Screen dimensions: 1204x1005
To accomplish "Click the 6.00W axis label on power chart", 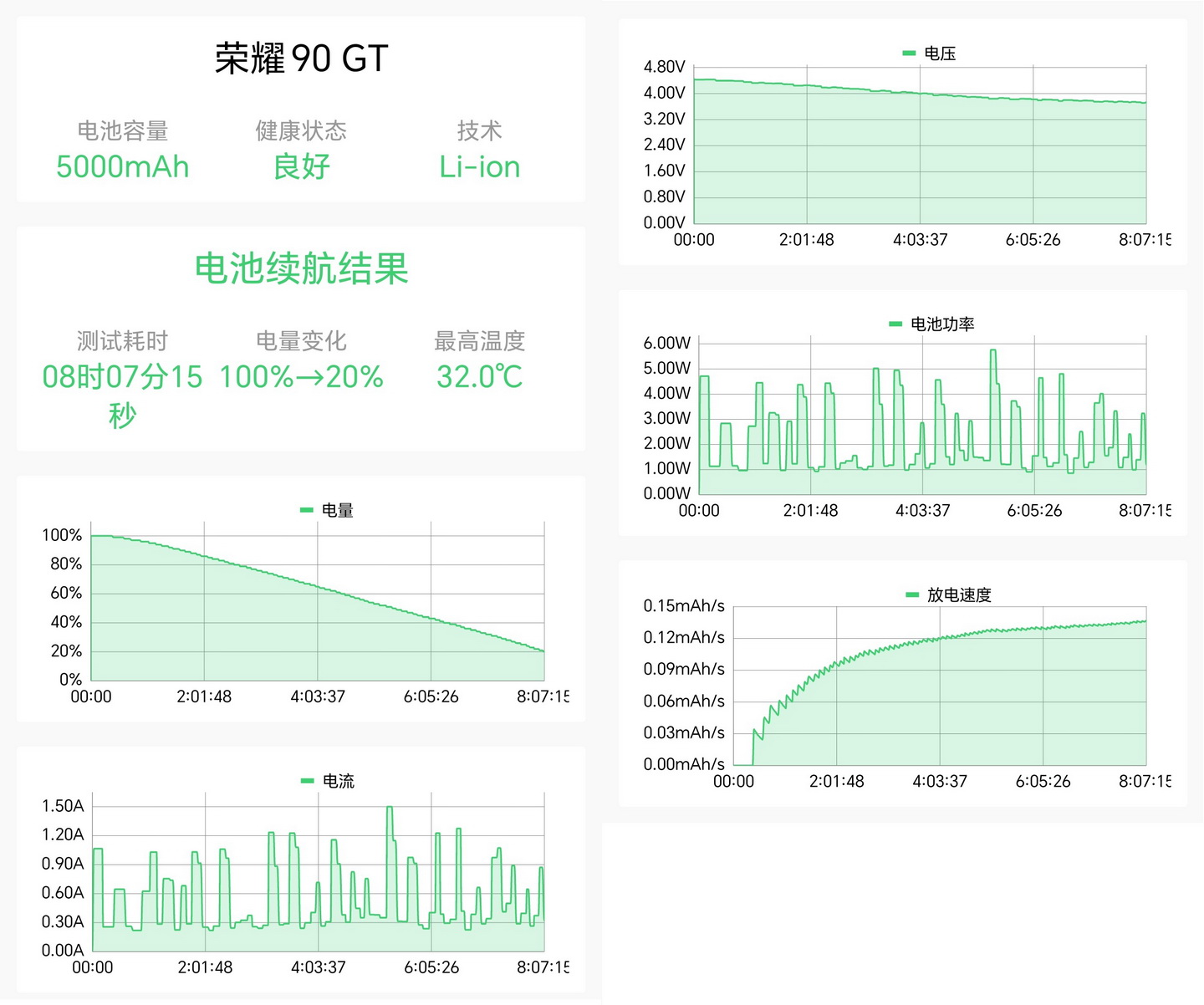I will pyautogui.click(x=667, y=343).
